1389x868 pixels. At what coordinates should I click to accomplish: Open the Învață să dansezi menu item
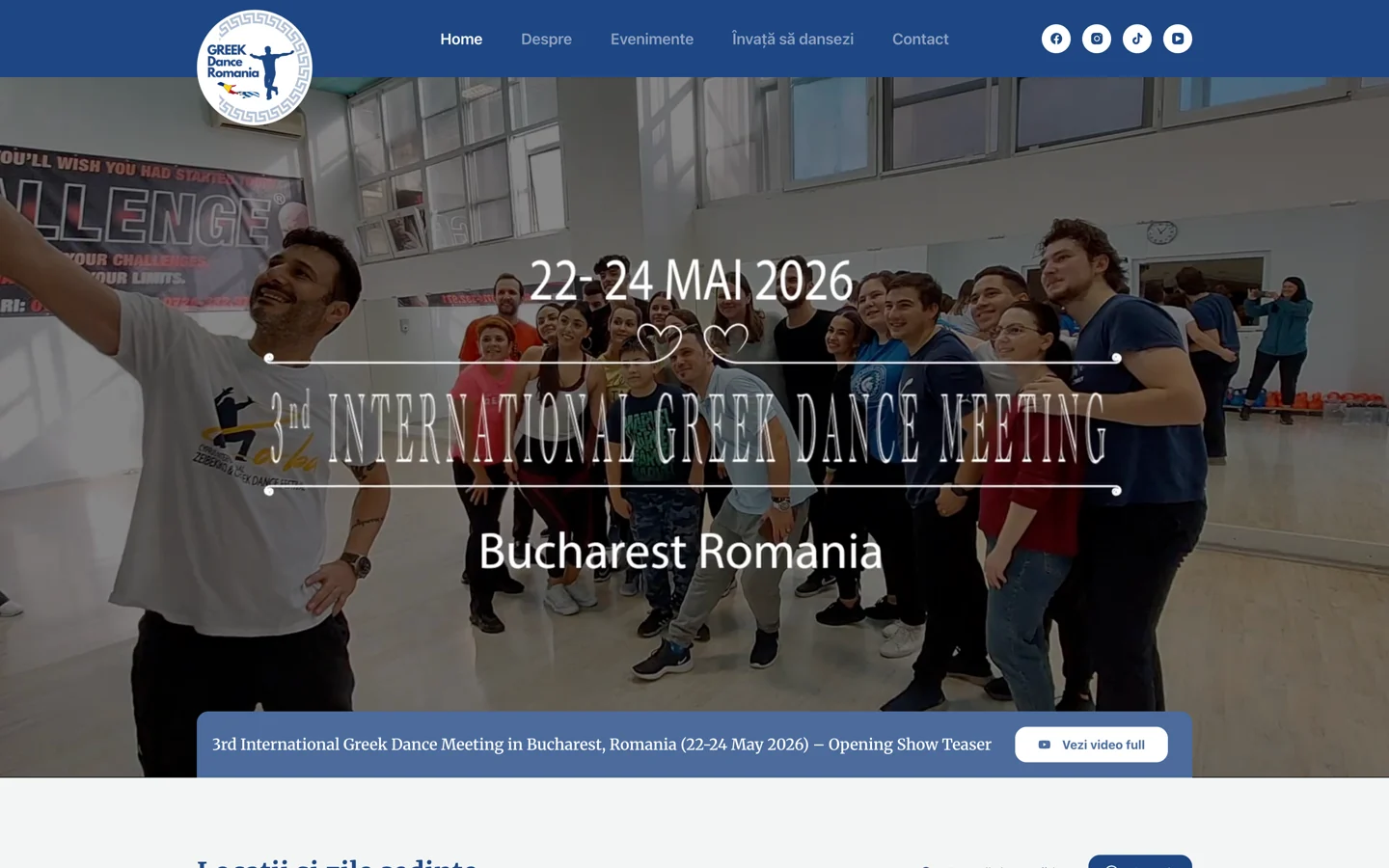pyautogui.click(x=793, y=40)
